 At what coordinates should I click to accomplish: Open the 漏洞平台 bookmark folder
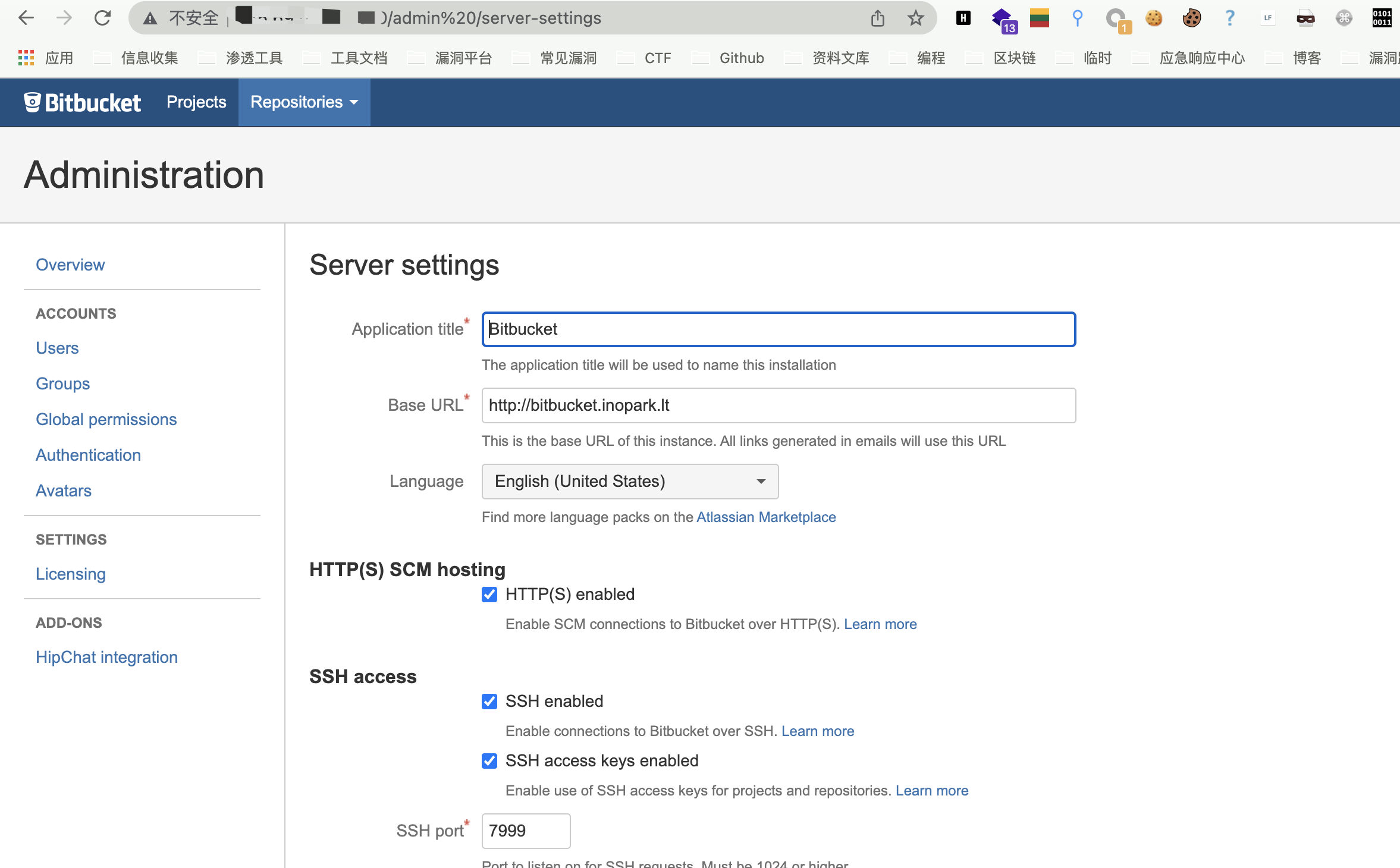(451, 58)
